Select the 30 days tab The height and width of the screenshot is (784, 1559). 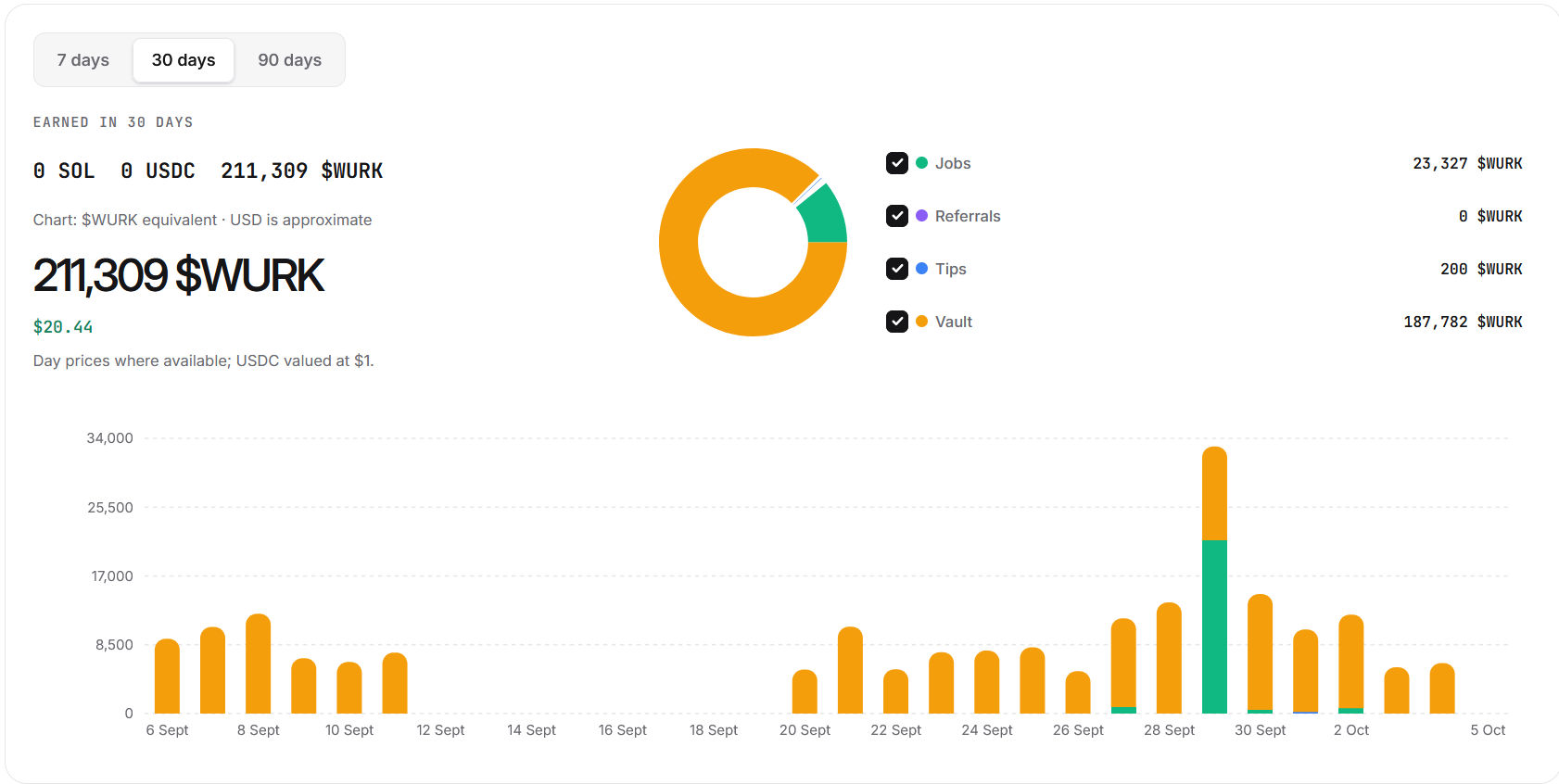pyautogui.click(x=184, y=60)
